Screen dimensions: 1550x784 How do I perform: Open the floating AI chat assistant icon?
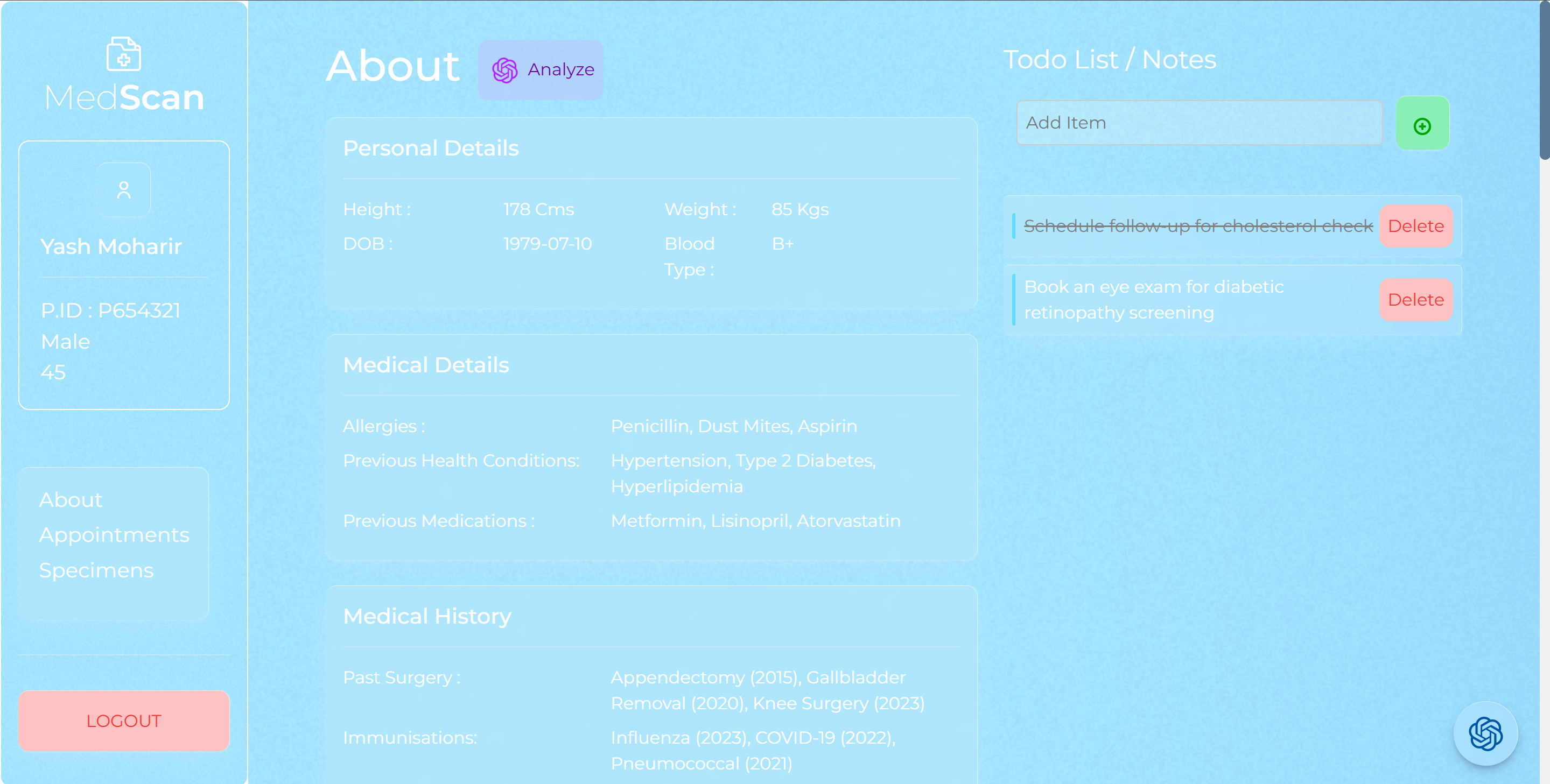tap(1484, 733)
